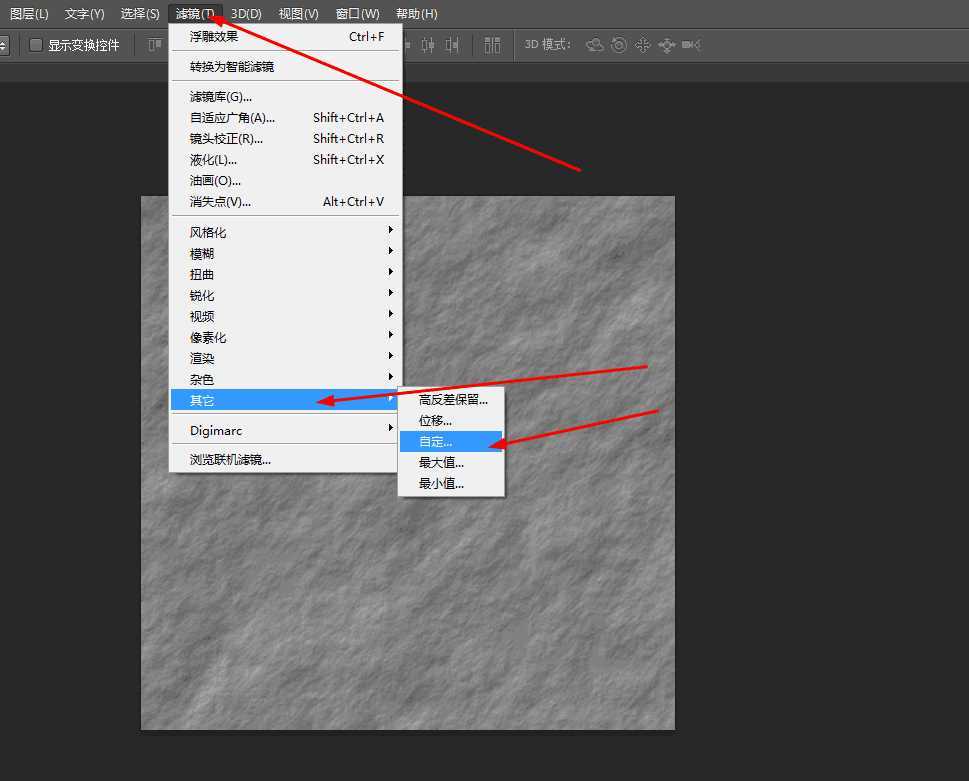Enable the 显示变换控件 checkbox
This screenshot has height=781, width=969.
[x=36, y=45]
